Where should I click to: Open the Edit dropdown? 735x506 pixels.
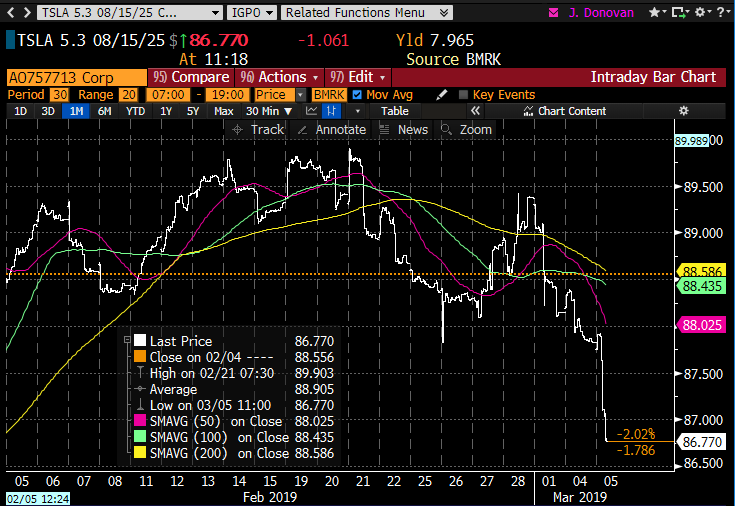coord(358,77)
